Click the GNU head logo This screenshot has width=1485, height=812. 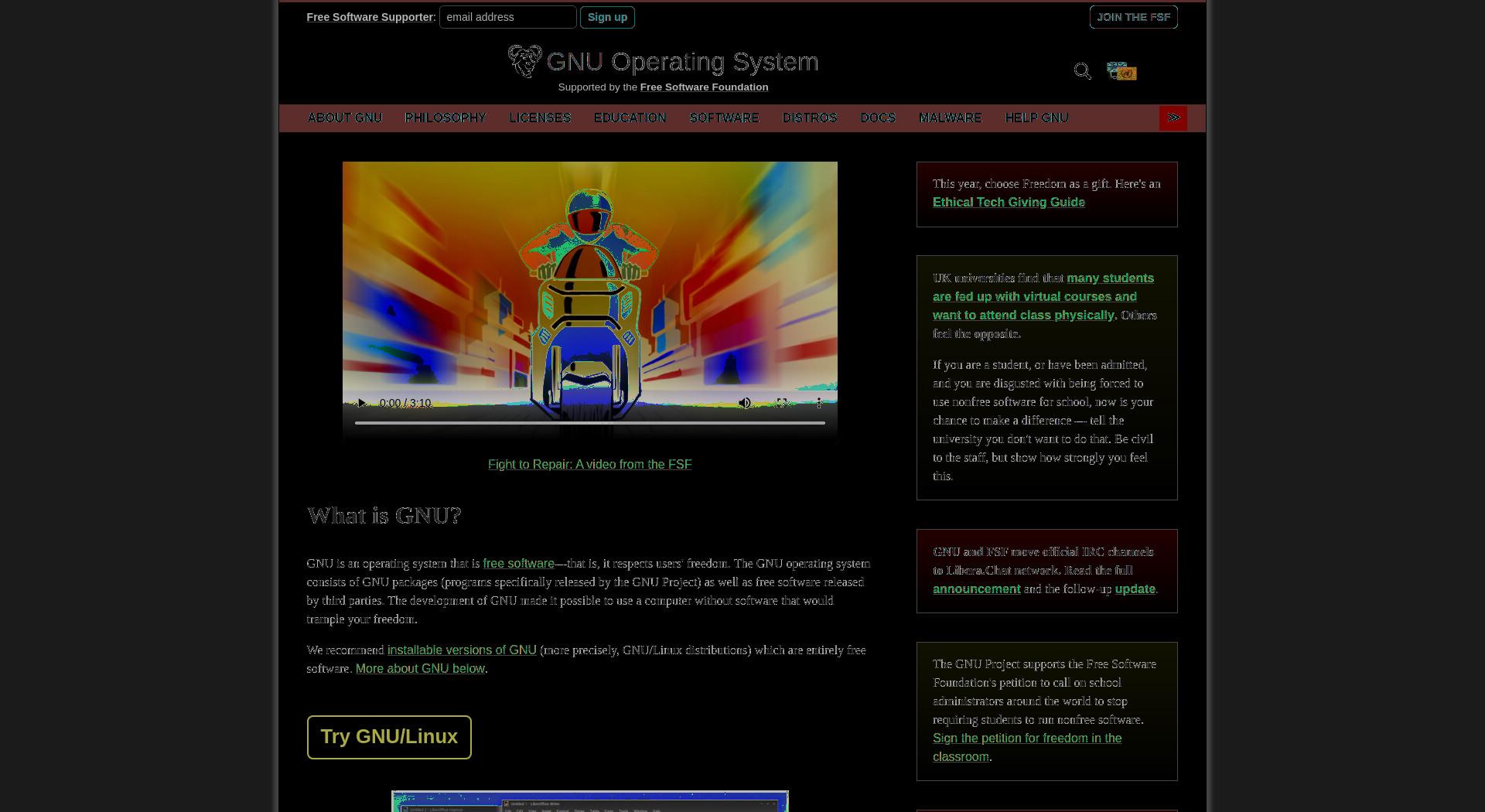coord(524,61)
